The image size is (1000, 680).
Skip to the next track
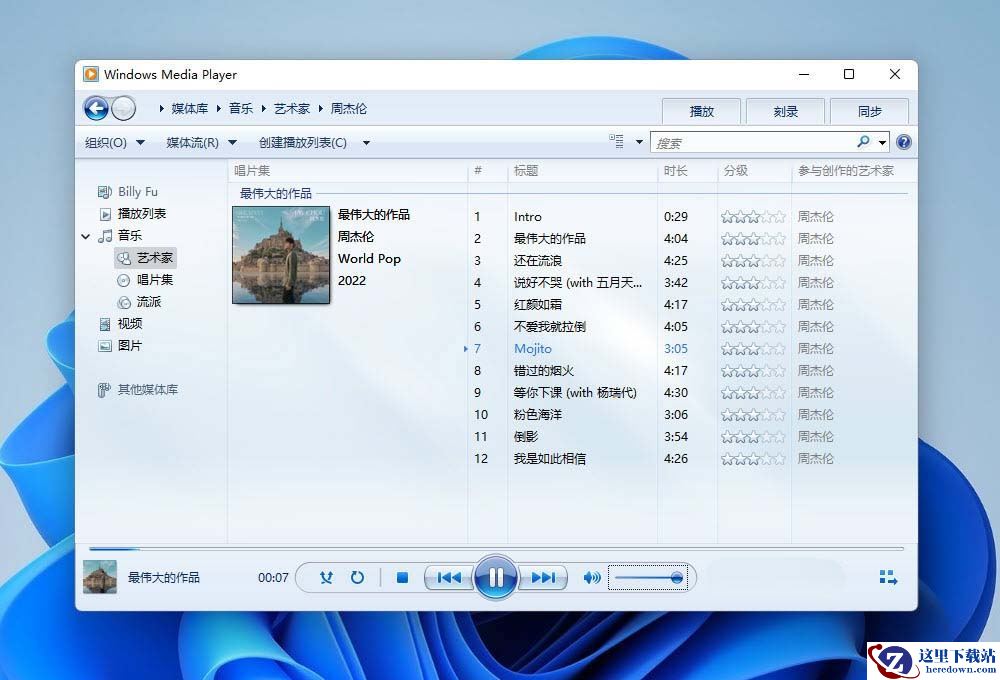(543, 577)
